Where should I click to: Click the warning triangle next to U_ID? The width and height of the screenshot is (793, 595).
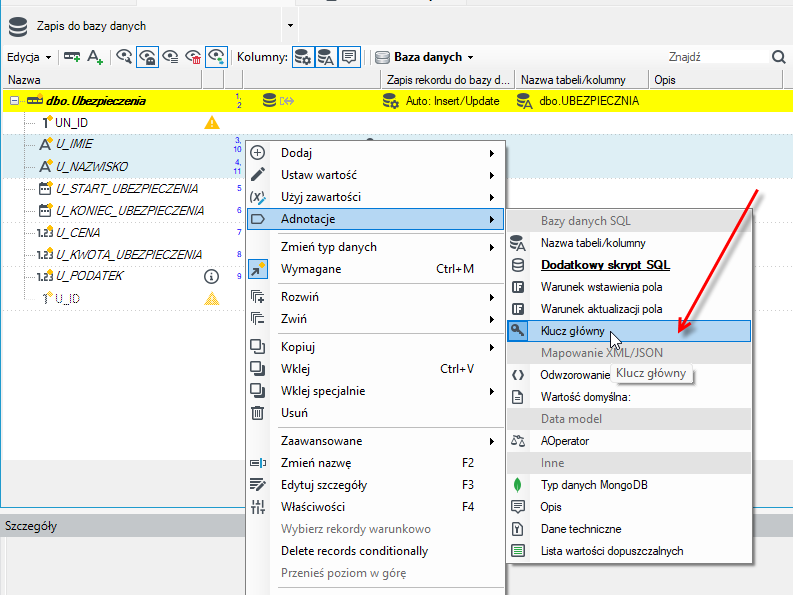tap(211, 299)
